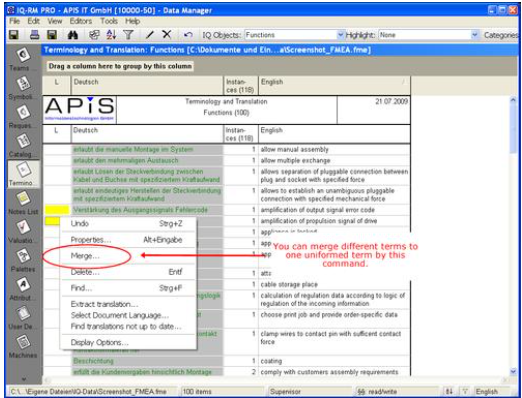Open the Notes List sidebar icon
Image resolution: width=522 pixels, height=398 pixels.
(23, 199)
